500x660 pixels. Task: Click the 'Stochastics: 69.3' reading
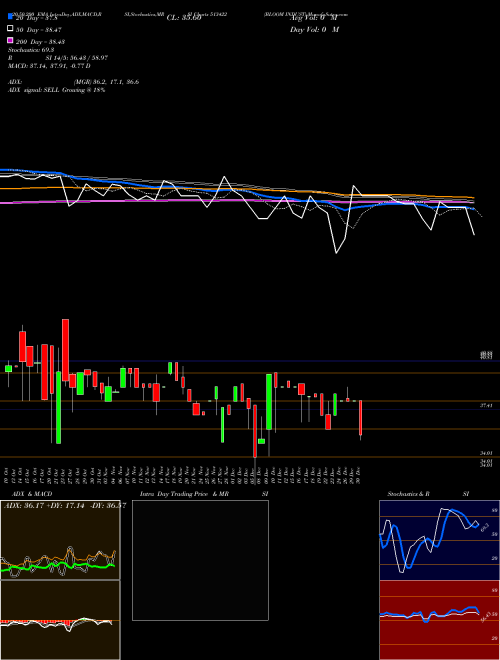[31, 50]
